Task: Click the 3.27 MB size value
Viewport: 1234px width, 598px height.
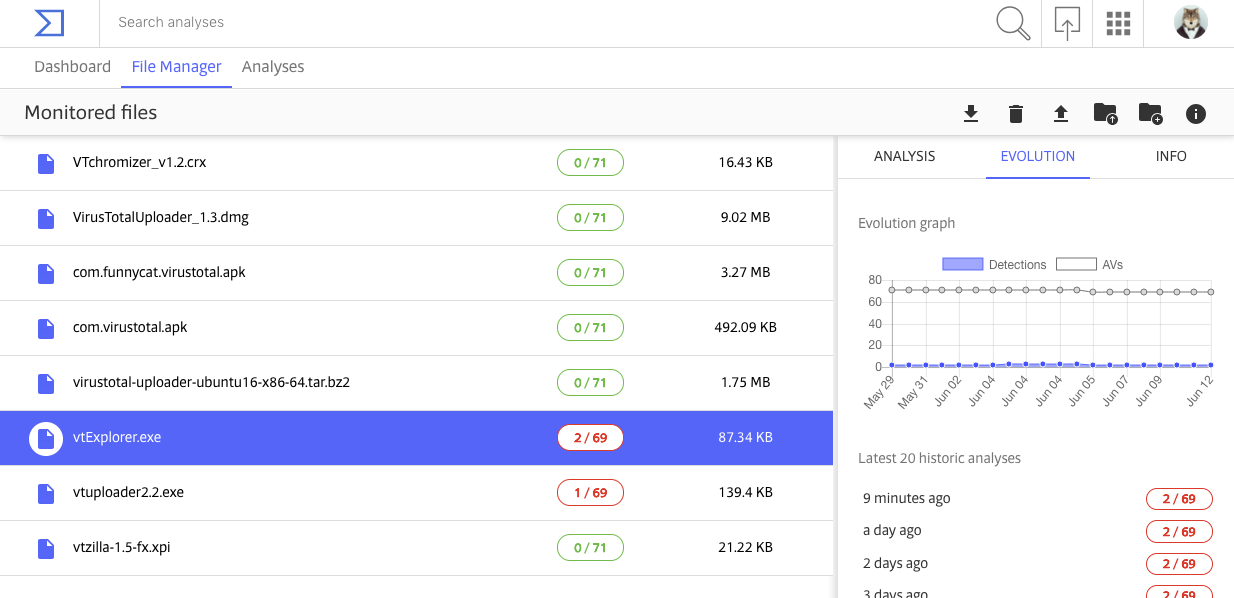Action: click(x=745, y=272)
